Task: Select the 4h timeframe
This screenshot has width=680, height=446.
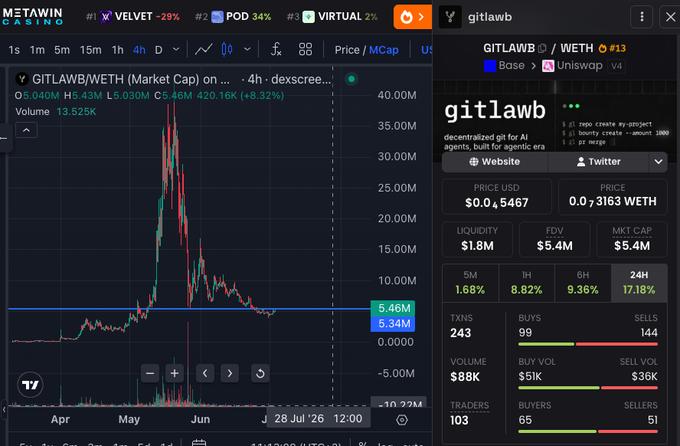Action: (x=139, y=50)
